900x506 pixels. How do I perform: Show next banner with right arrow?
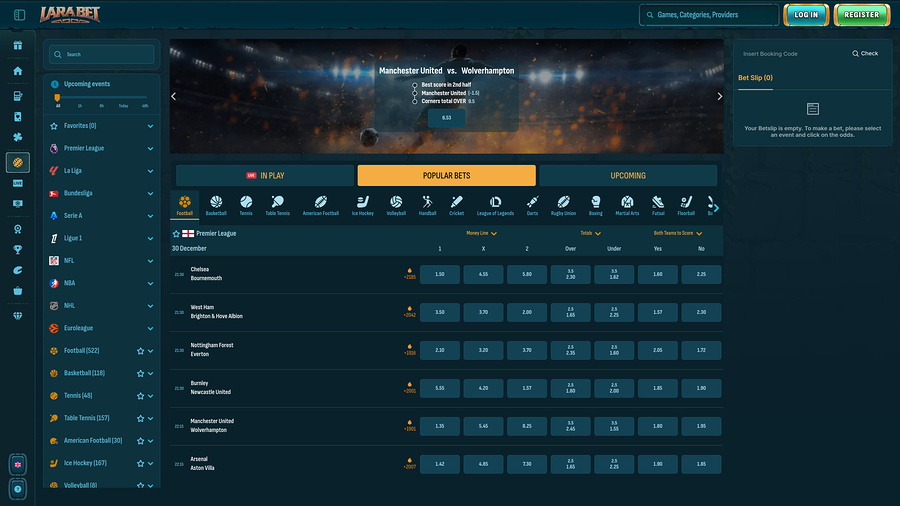(x=719, y=96)
